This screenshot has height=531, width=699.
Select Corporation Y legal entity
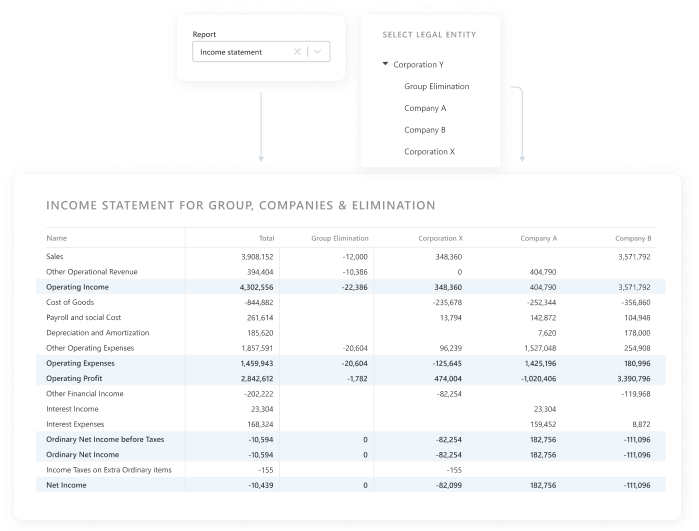click(x=418, y=65)
